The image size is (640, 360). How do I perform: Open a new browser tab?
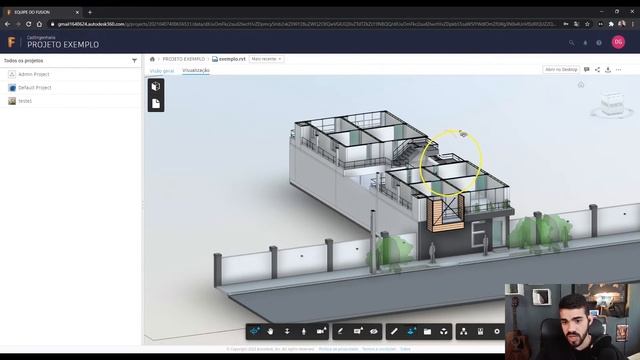pyautogui.click(x=90, y=12)
